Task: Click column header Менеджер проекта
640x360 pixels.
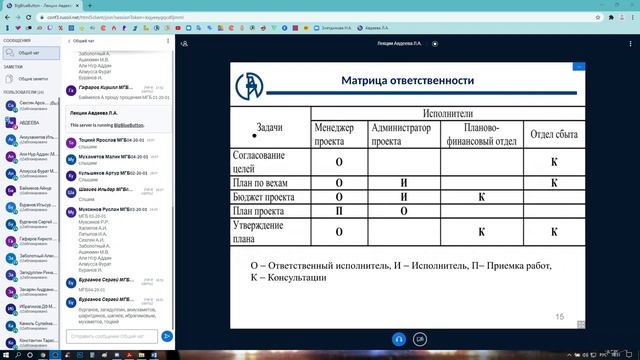Action: click(x=339, y=134)
